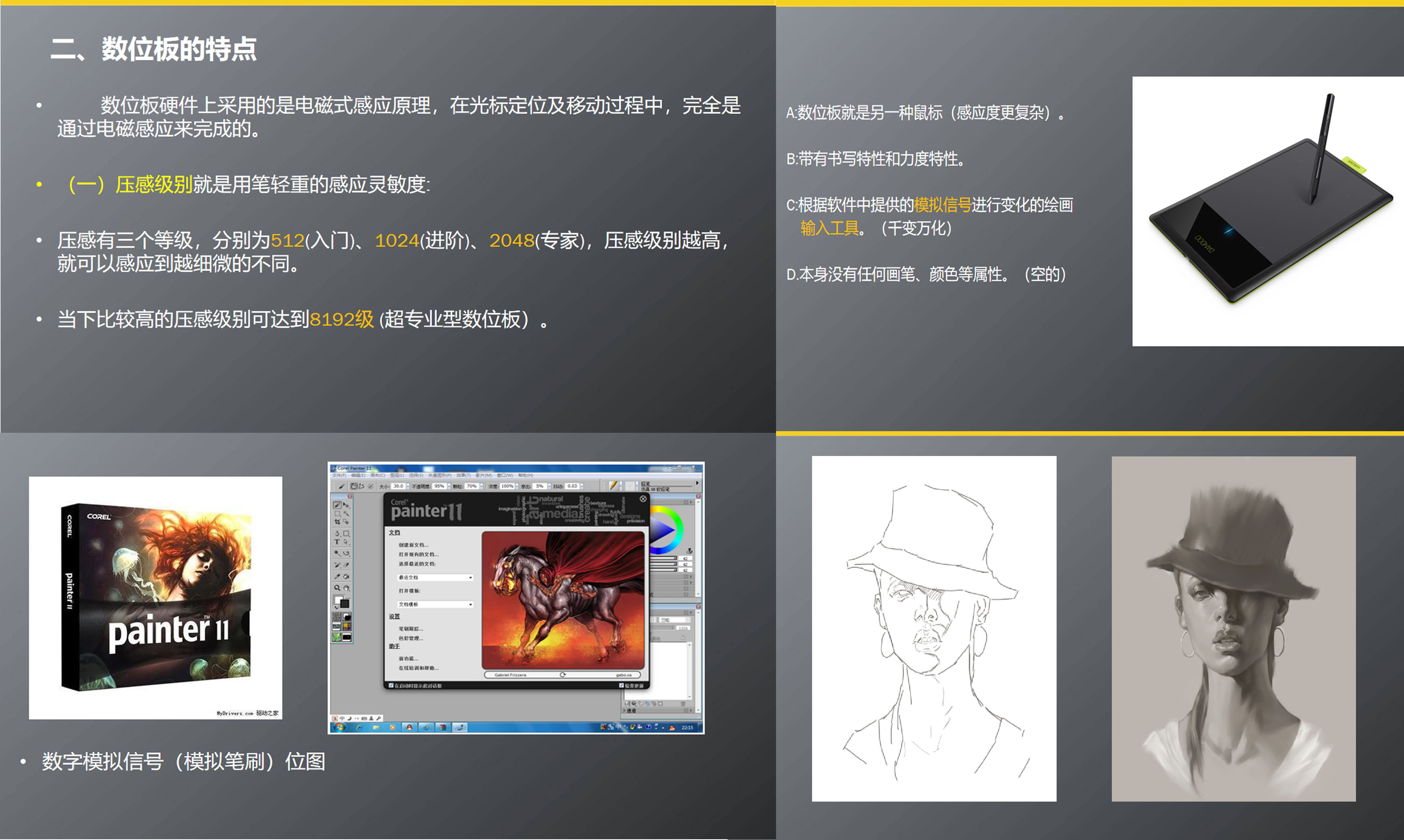This screenshot has width=1404, height=840.
Task: Open the 文件(F) menu
Action: click(x=339, y=476)
